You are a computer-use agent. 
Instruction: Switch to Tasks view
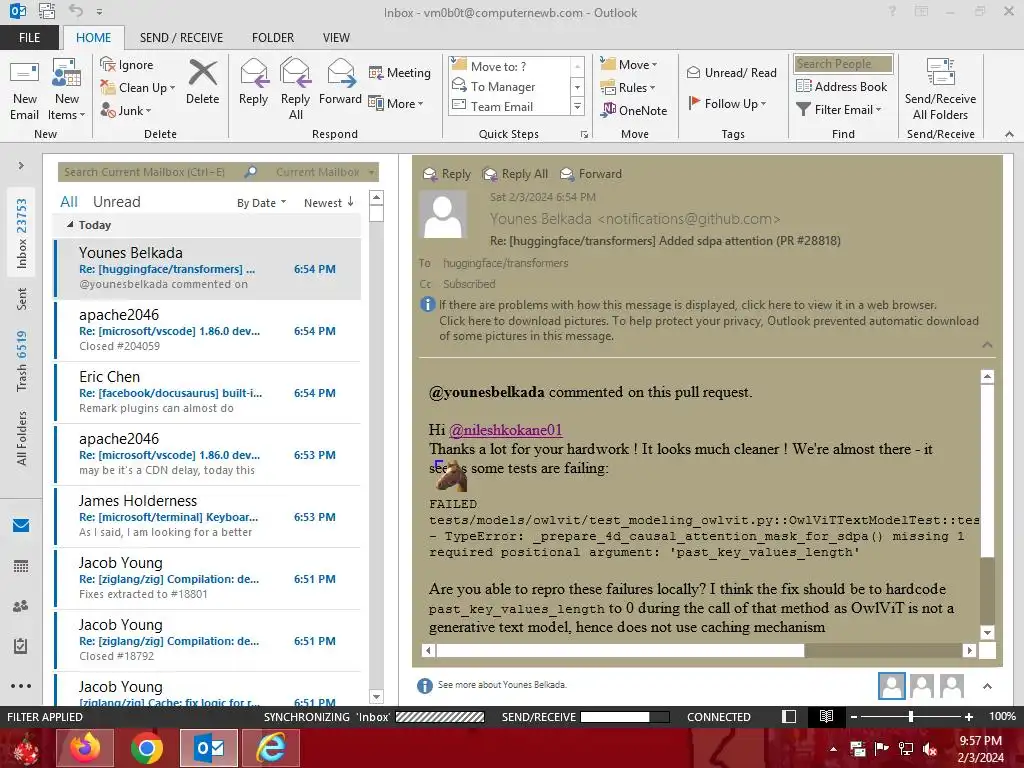(x=21, y=646)
